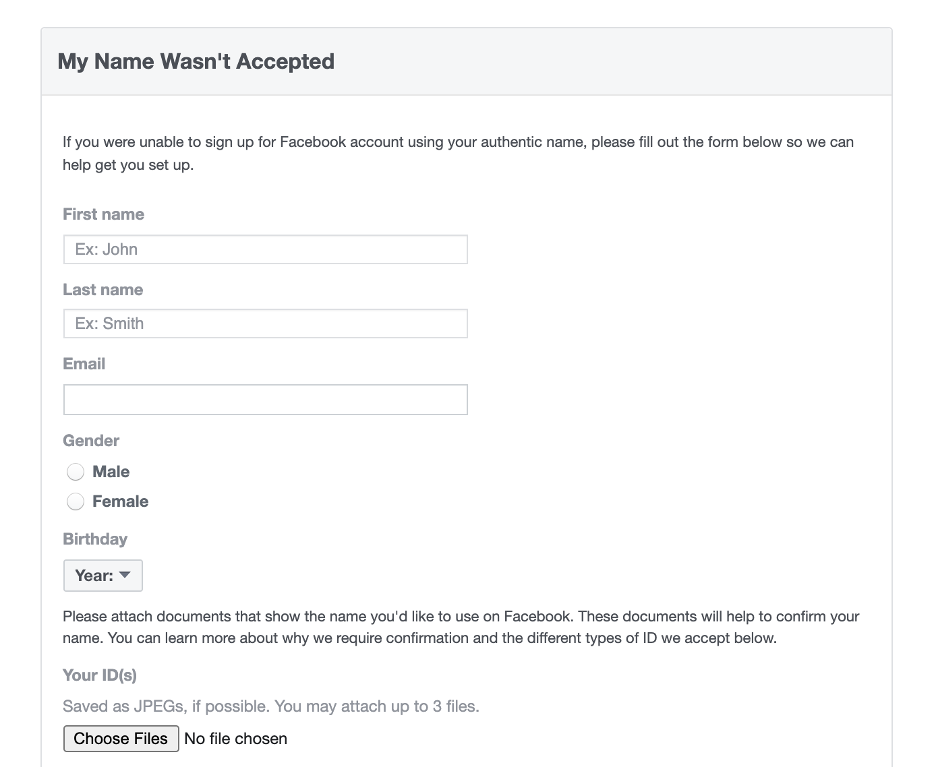Click the First name text field
Viewport: 936px width, 768px height.
(265, 249)
